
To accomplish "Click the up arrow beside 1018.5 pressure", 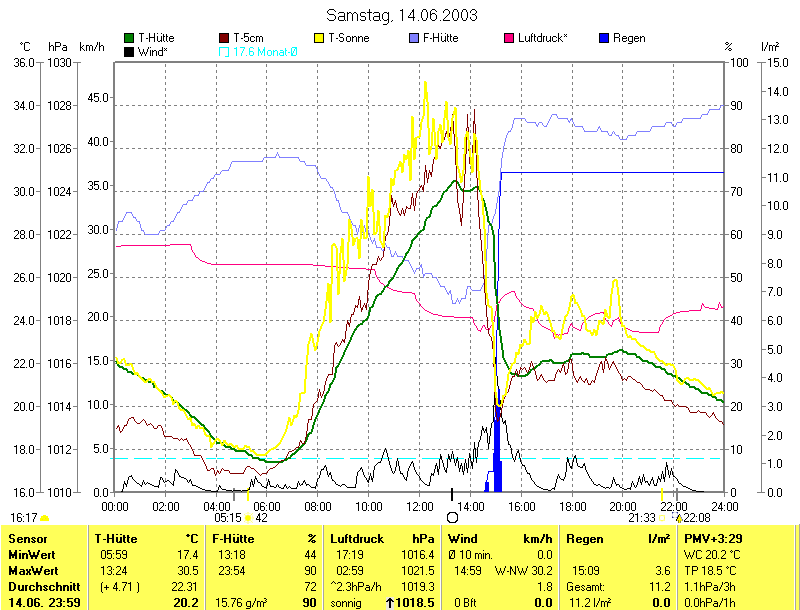I will coord(390,603).
